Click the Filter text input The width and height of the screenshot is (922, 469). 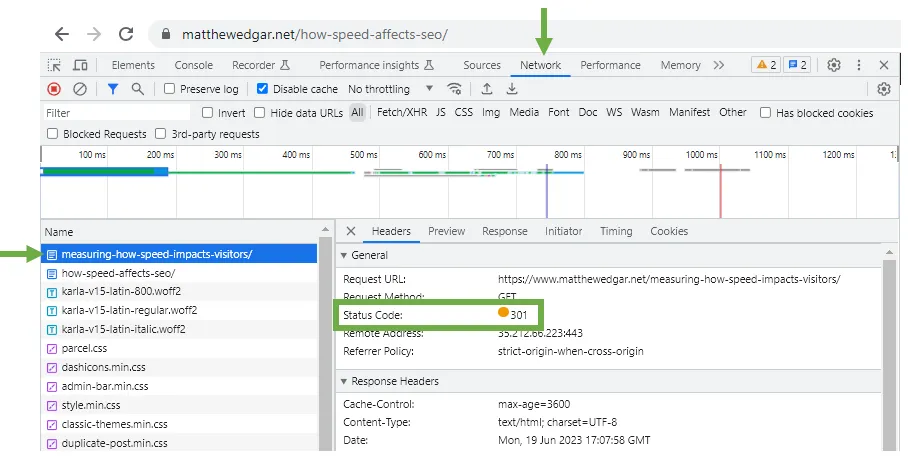click(116, 112)
